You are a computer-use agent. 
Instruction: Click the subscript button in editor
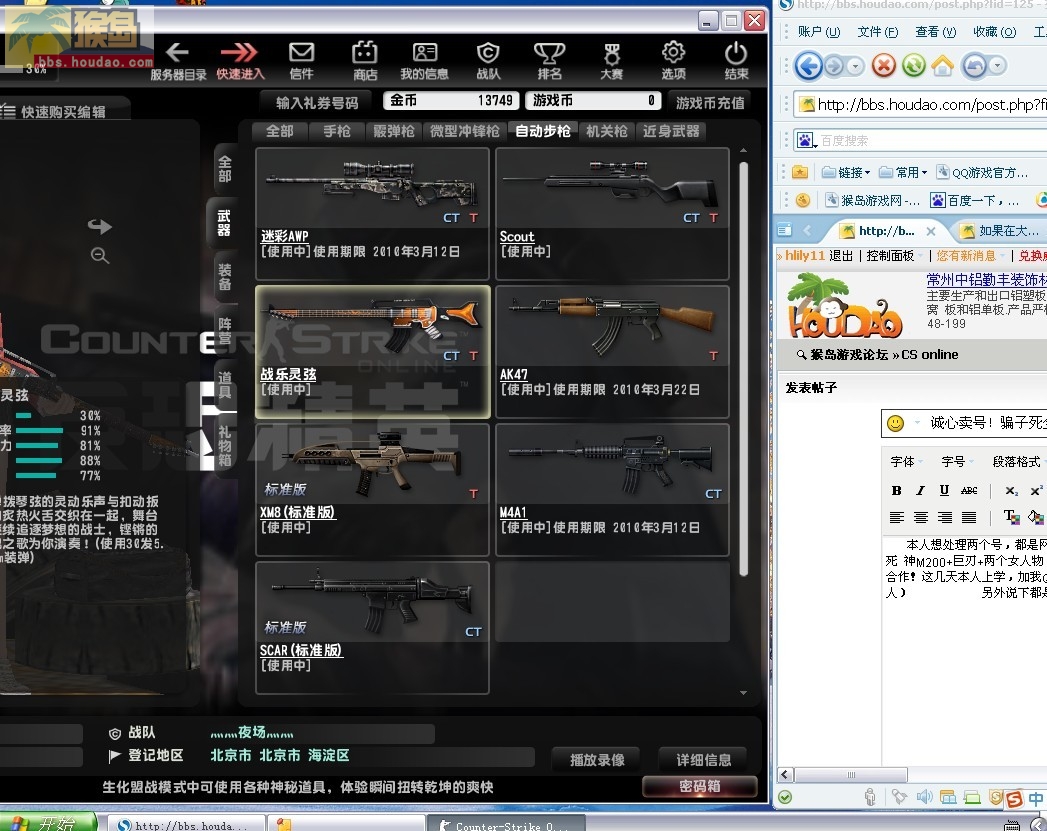click(x=1012, y=491)
